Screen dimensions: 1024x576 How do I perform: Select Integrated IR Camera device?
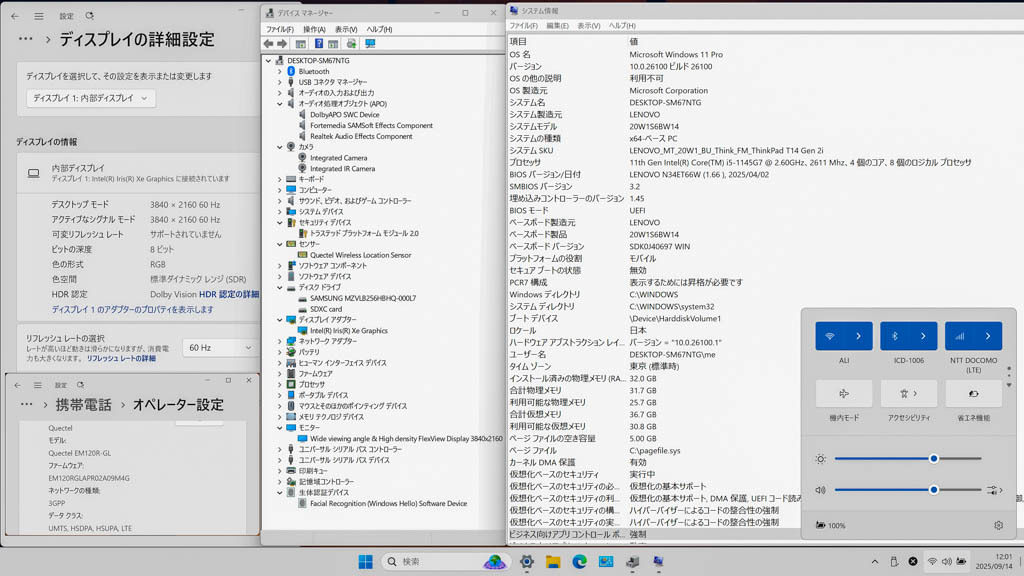coord(342,168)
